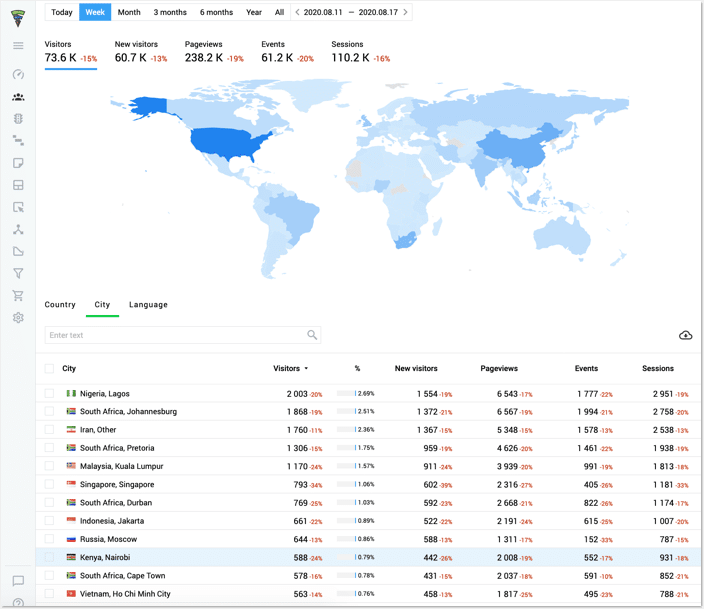Select the Kenya, Nairobi row checkbox
Viewport: 704px width, 609px height.
(x=50, y=557)
